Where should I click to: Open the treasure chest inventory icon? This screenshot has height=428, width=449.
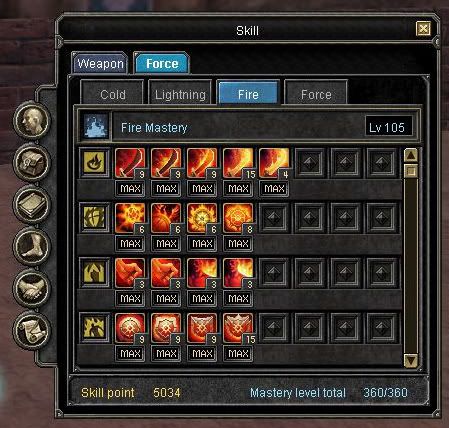[32, 162]
